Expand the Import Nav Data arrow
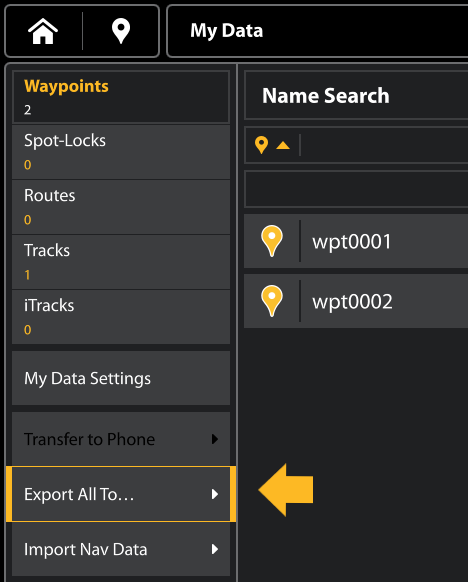 pyautogui.click(x=215, y=549)
